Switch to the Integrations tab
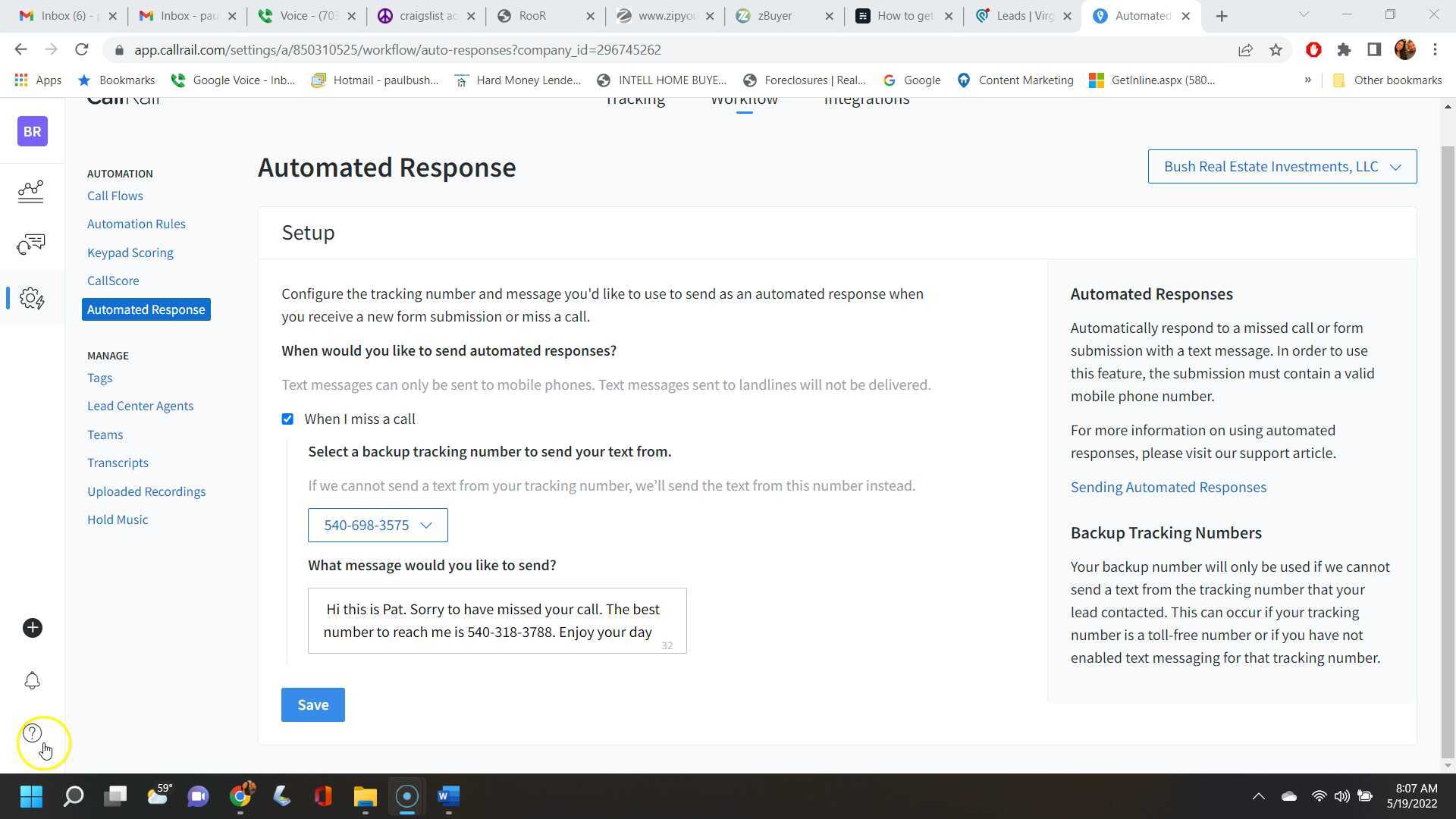 coord(866,99)
